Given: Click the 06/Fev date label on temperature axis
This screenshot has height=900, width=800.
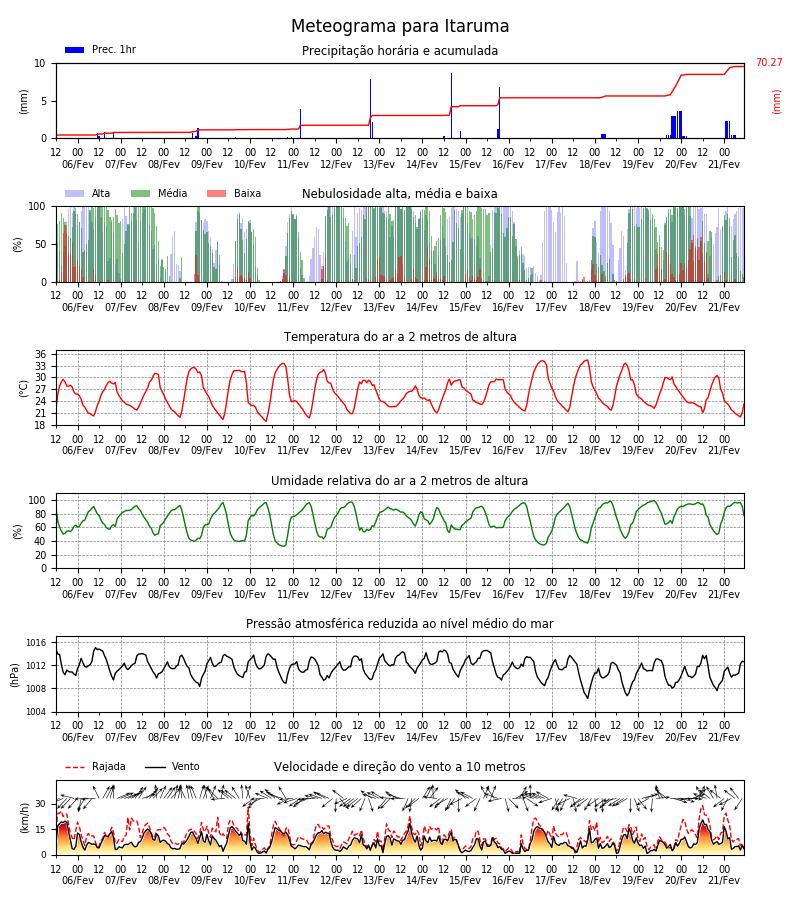Looking at the screenshot, I should [x=77, y=451].
